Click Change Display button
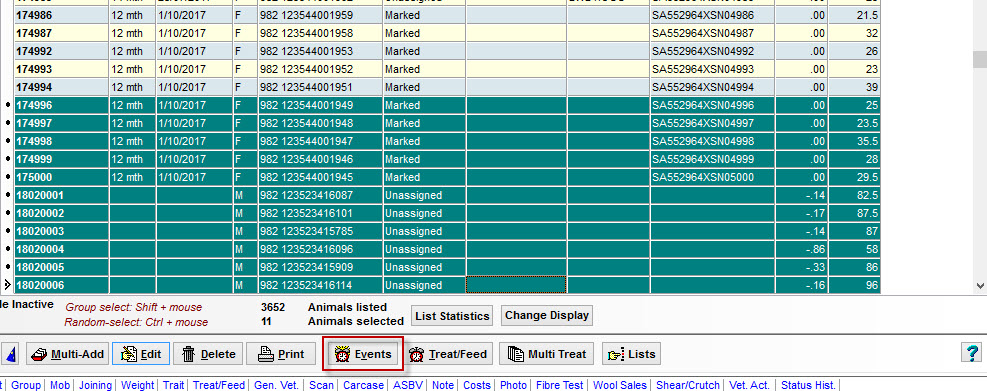987x391 pixels. click(546, 315)
